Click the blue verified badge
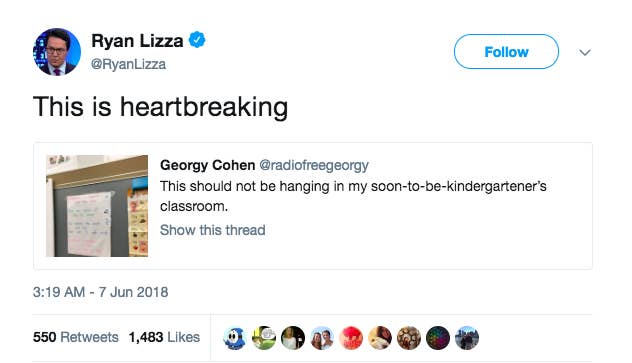 click(x=197, y=40)
